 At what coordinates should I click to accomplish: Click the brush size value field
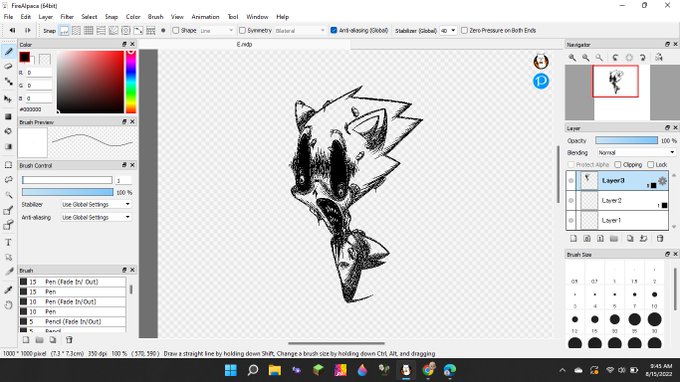click(x=124, y=180)
